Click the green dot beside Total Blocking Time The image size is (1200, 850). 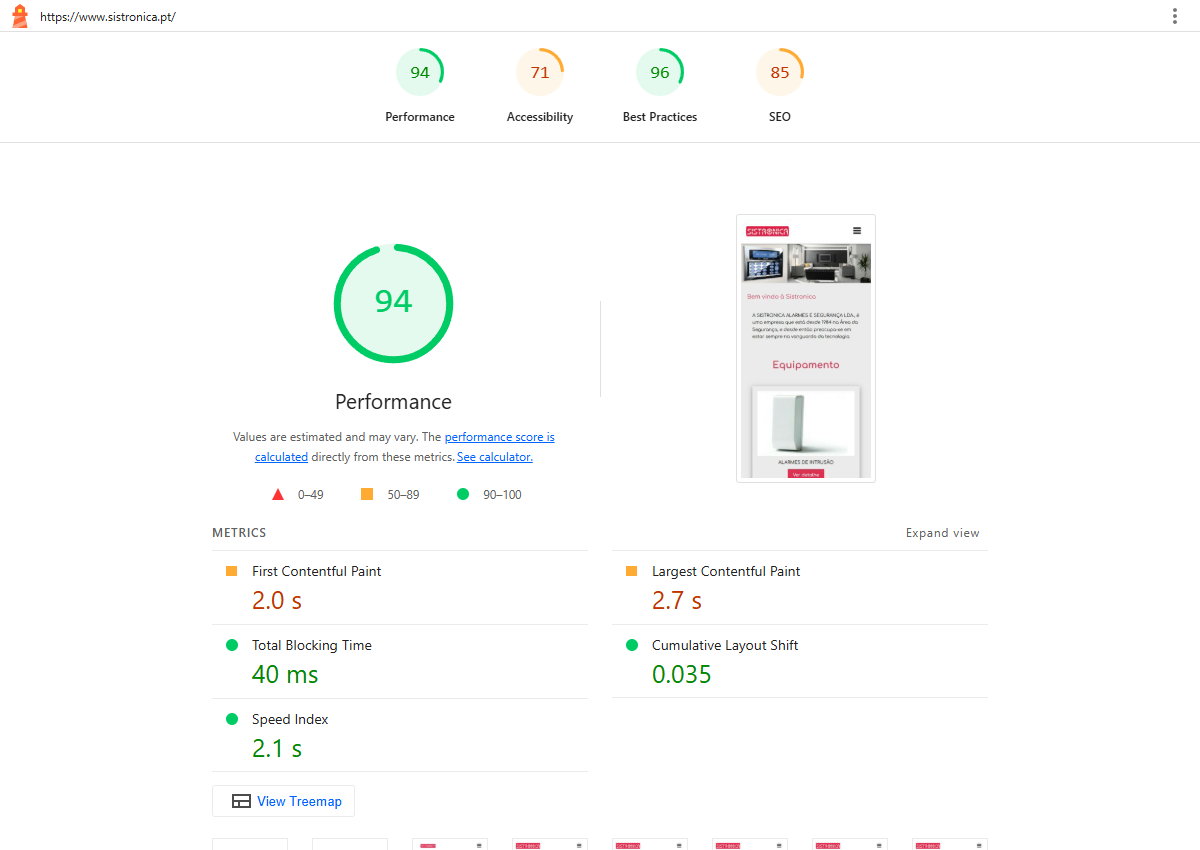(x=232, y=645)
